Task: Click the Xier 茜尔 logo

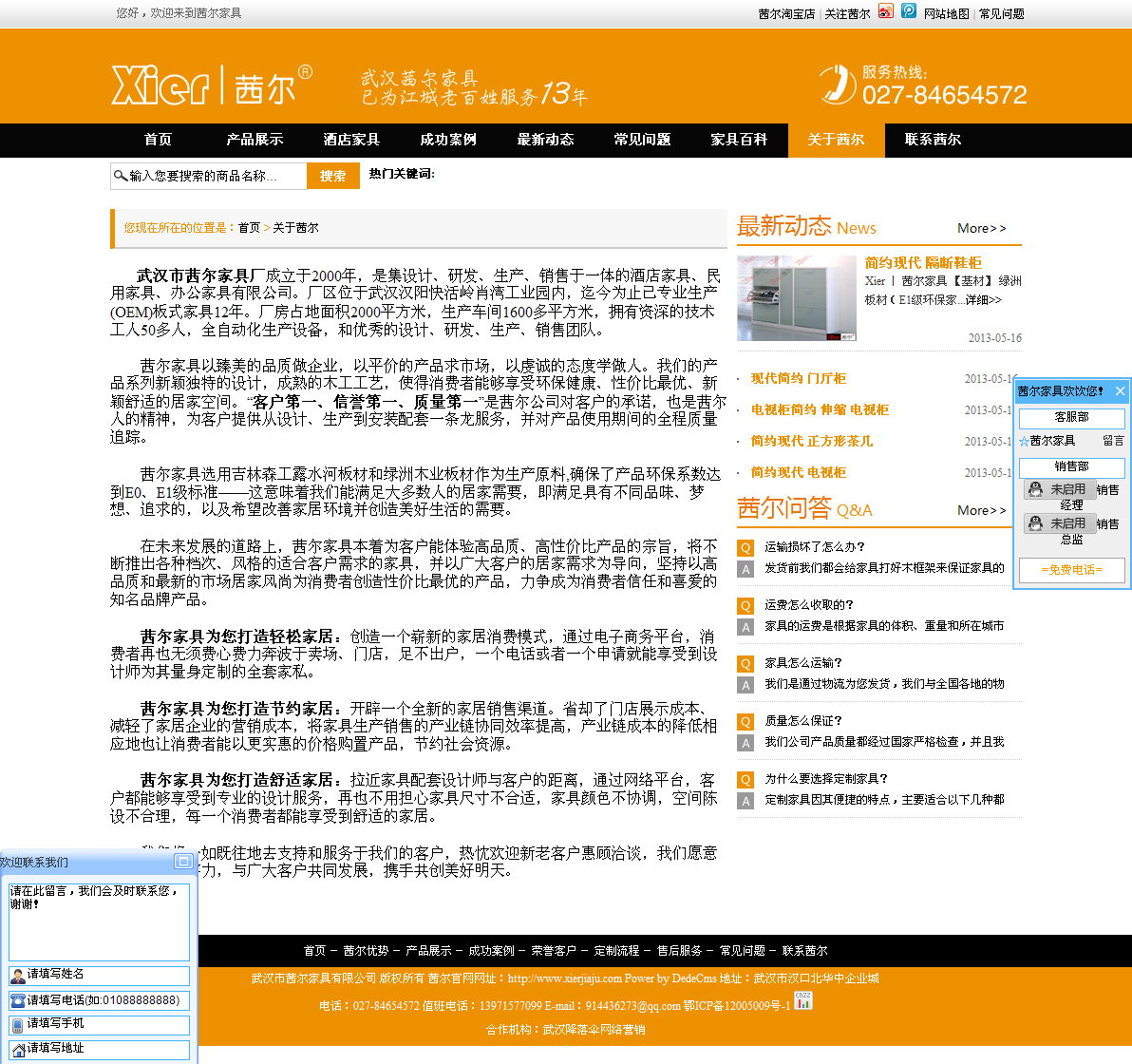Action: click(x=211, y=85)
